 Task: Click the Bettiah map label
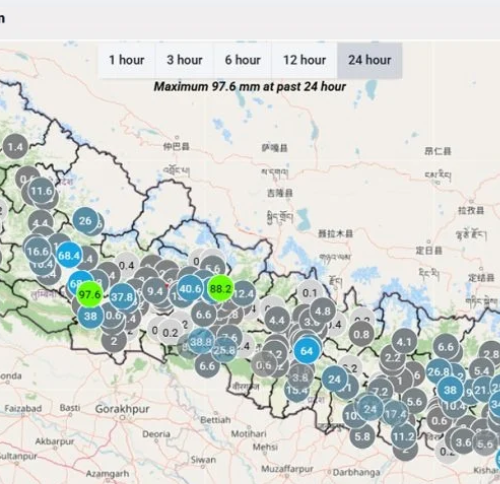pyautogui.click(x=215, y=420)
